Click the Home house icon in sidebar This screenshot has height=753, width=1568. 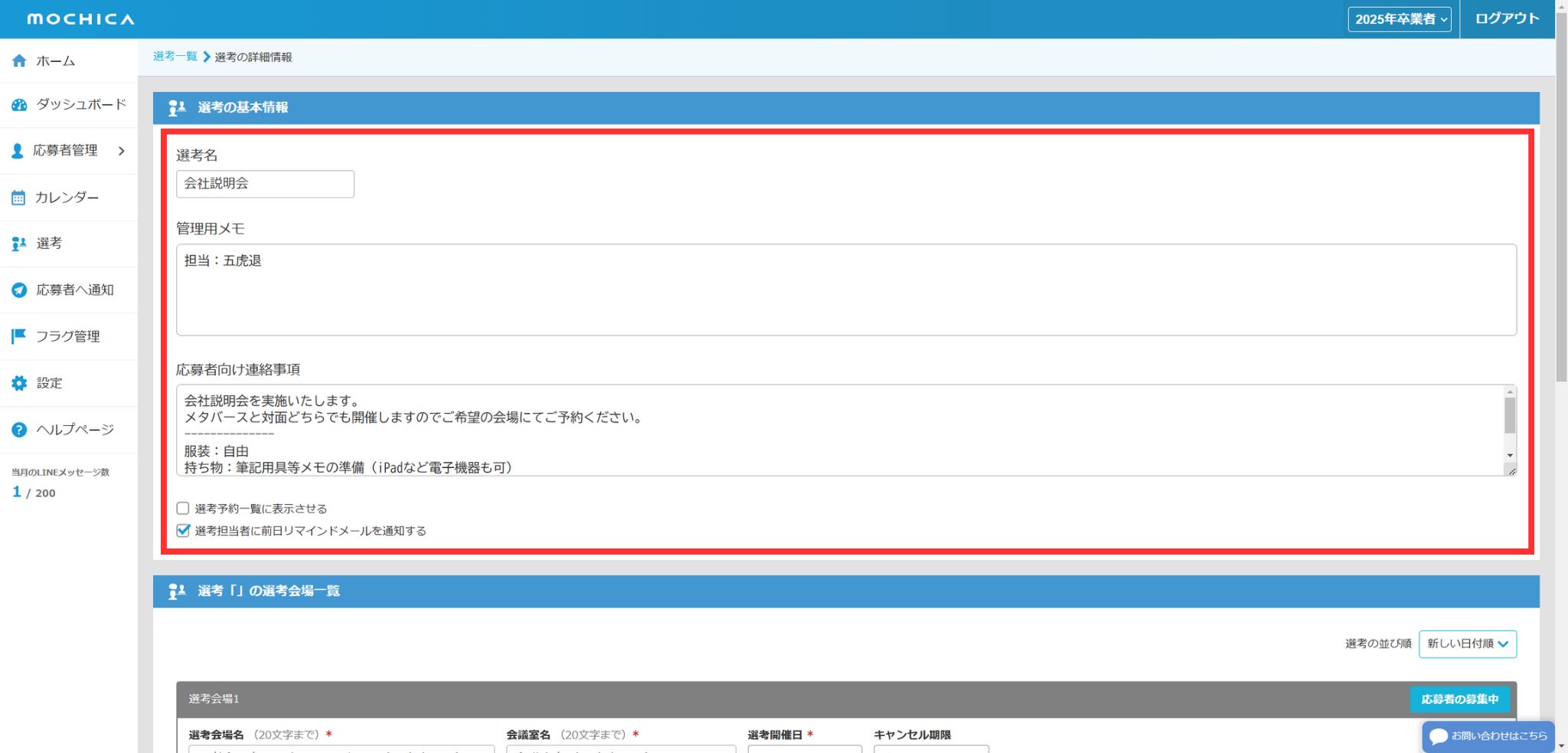click(x=19, y=61)
